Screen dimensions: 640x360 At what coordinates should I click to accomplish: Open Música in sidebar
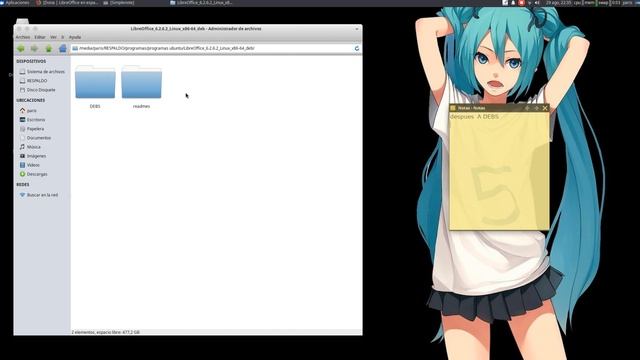point(30,147)
